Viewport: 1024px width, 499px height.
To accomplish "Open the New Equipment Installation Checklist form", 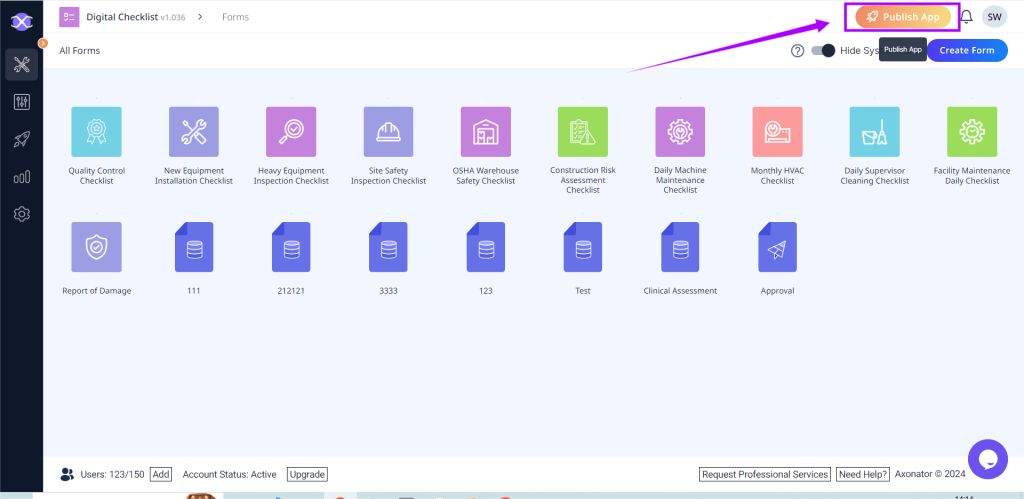I will (x=193, y=132).
